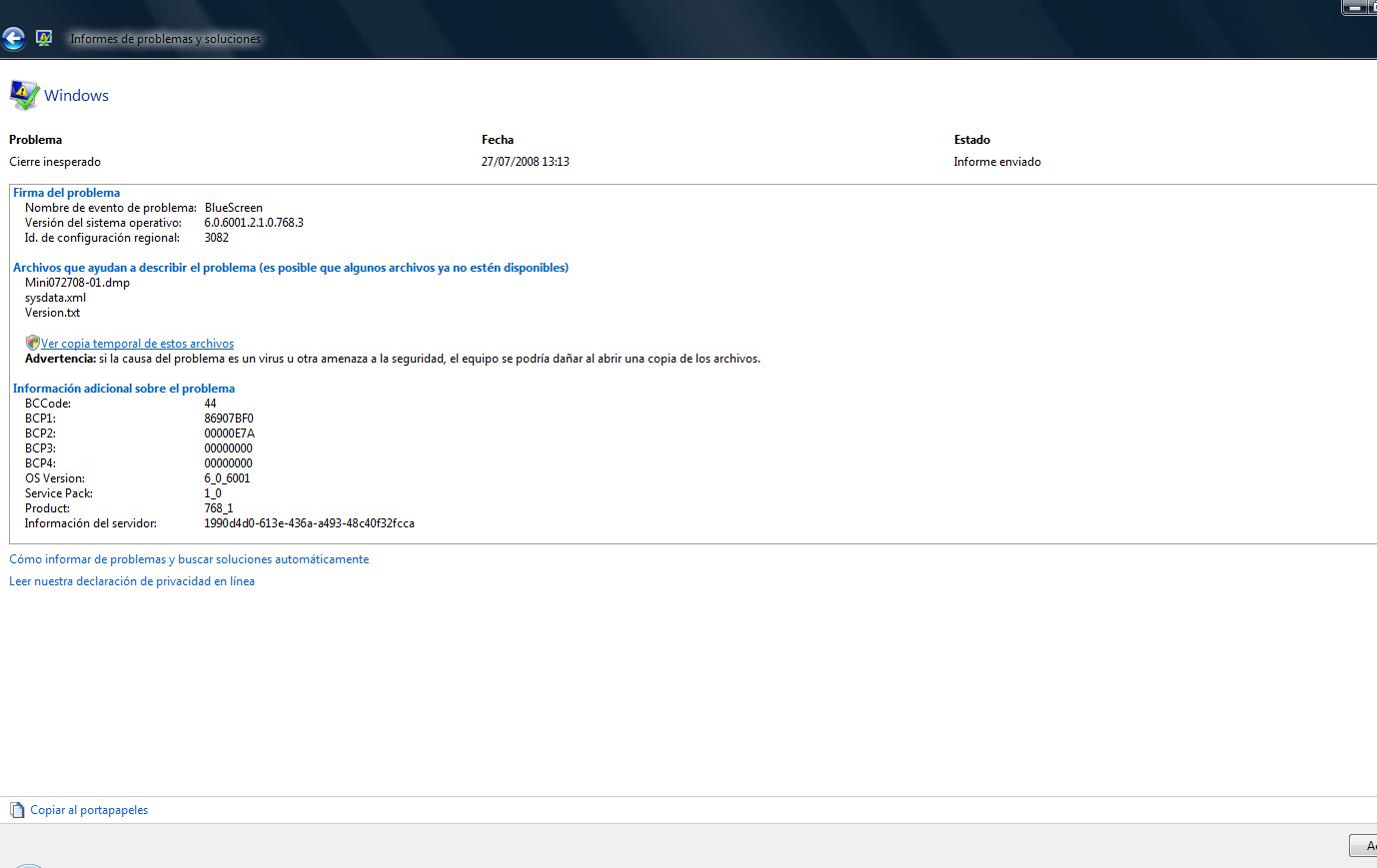Viewport: 1377px width, 868px height.
Task: Click regional config ID value '3082'
Action: click(217, 238)
